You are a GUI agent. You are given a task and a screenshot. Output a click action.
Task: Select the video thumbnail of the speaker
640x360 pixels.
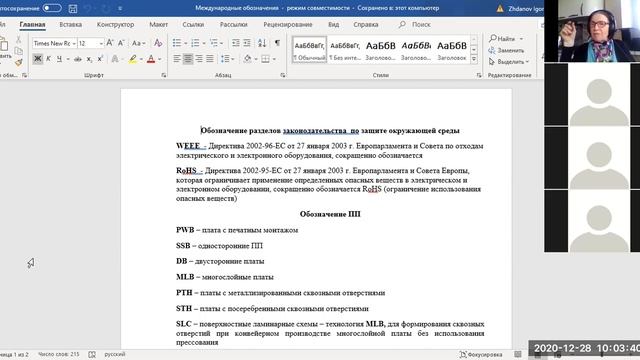[x=592, y=31]
